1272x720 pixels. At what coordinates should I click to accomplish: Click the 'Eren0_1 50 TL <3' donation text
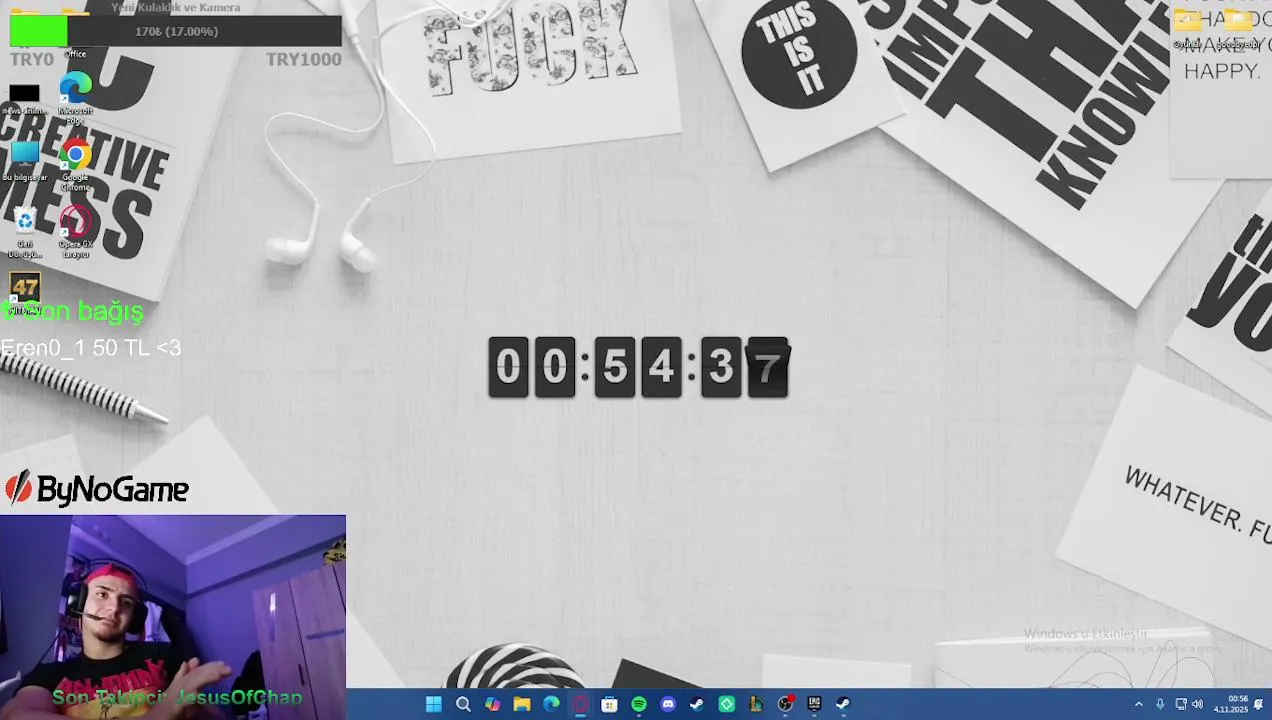(x=91, y=348)
